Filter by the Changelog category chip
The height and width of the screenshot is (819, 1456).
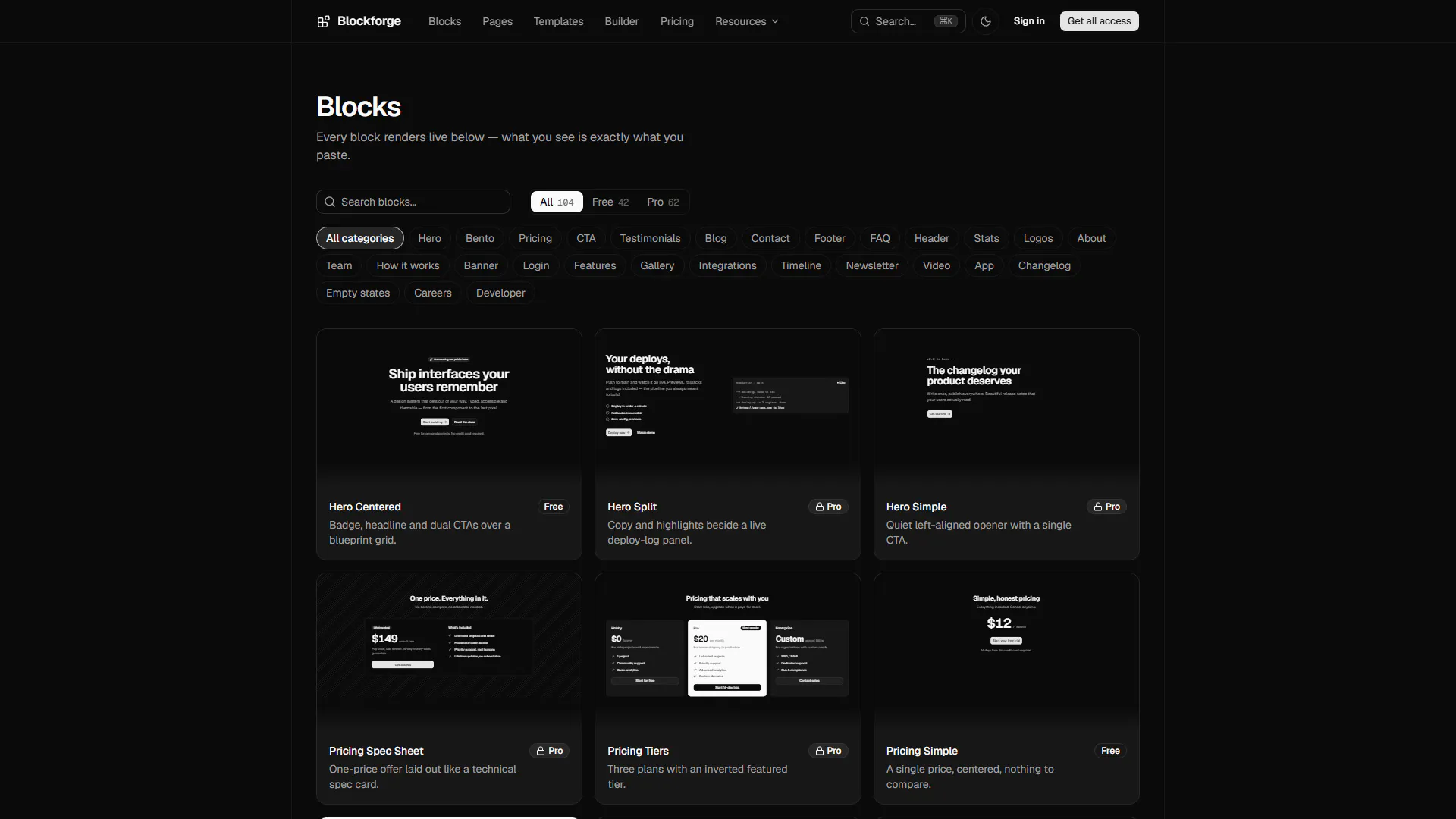(x=1044, y=265)
